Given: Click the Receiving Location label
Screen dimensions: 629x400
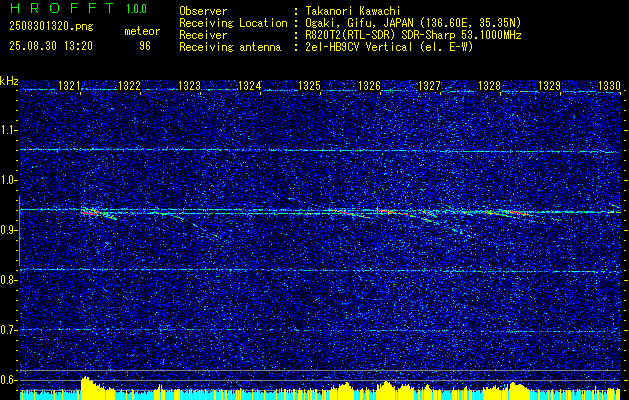Looking at the screenshot, I should [233, 23].
